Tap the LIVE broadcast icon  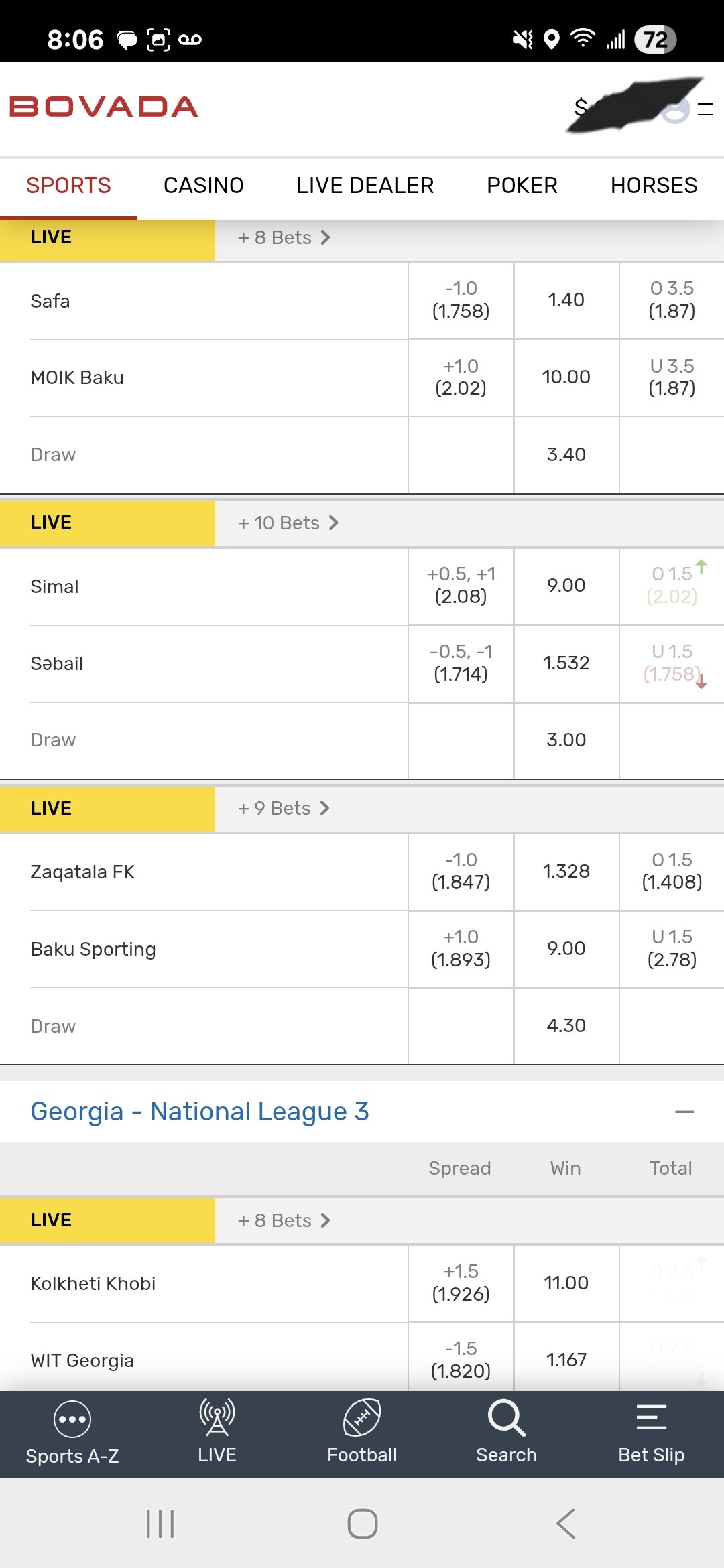[x=217, y=1418]
